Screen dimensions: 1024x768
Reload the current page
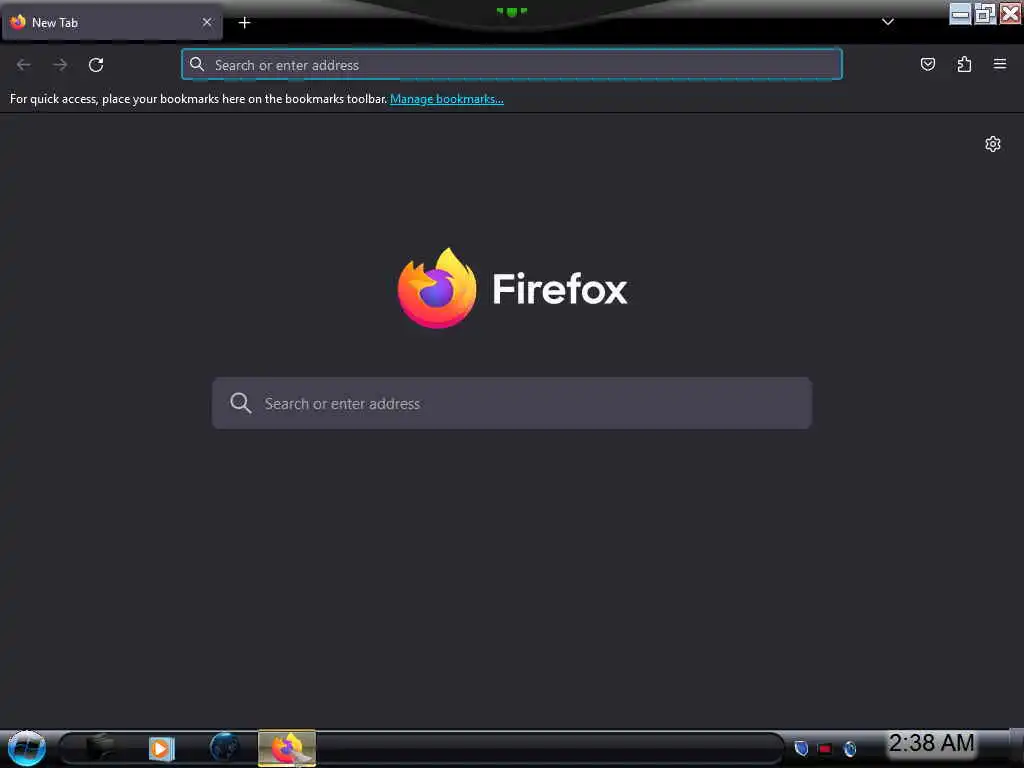(96, 65)
